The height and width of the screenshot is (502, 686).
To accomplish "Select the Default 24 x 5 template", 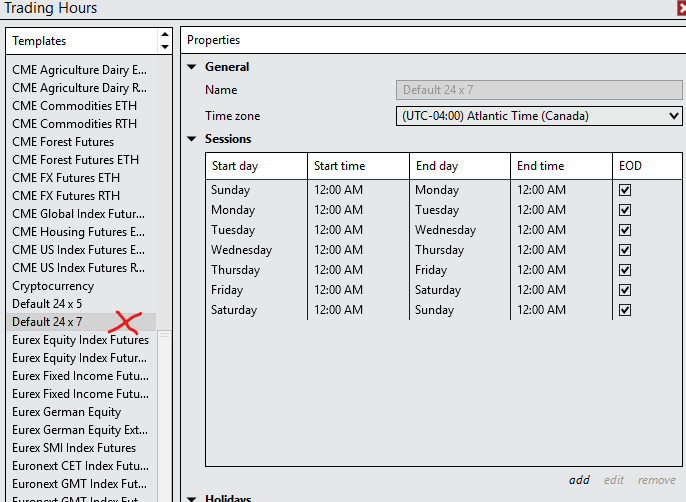I will tap(47, 304).
